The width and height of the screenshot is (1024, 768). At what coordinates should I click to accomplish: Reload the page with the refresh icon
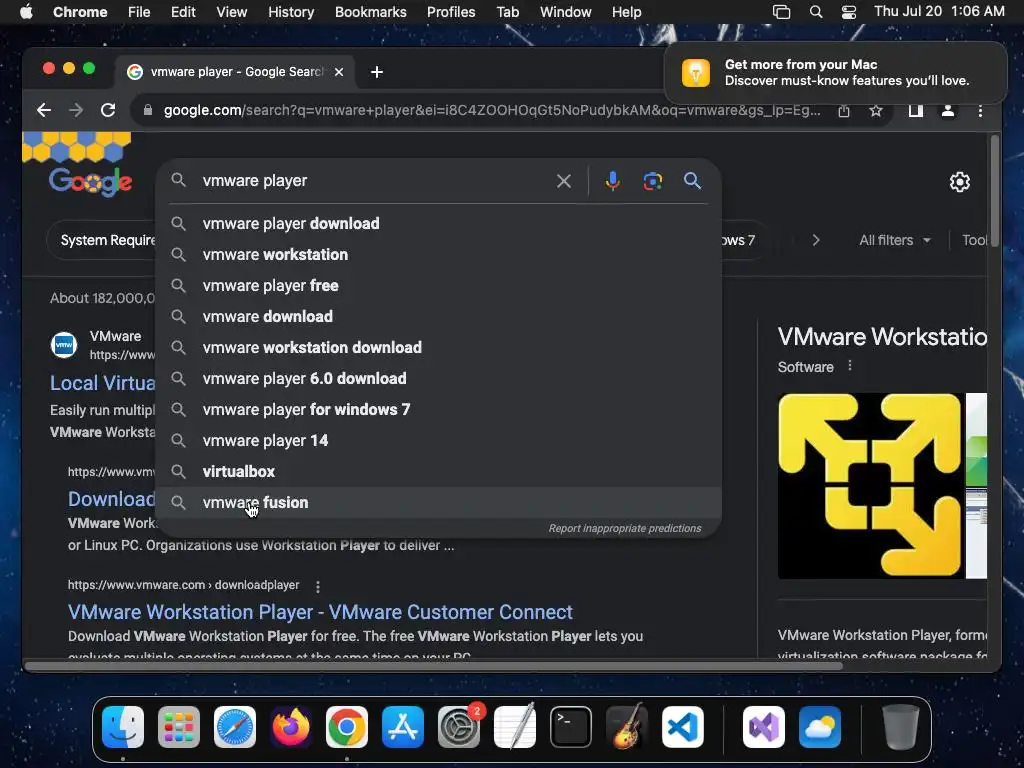(108, 110)
